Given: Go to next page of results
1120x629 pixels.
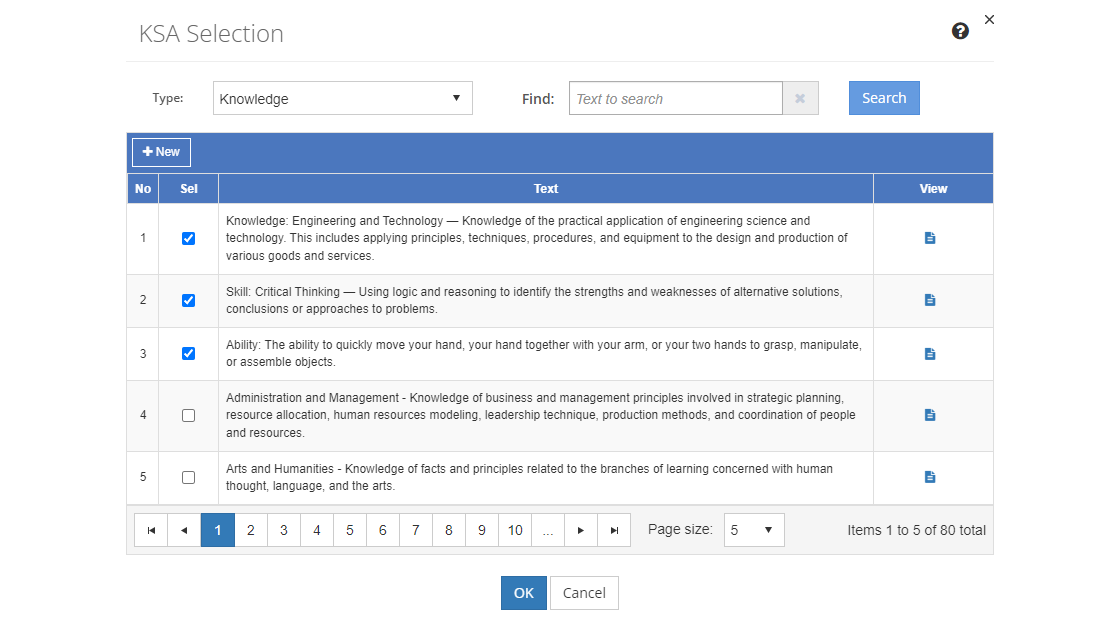Looking at the screenshot, I should [581, 530].
